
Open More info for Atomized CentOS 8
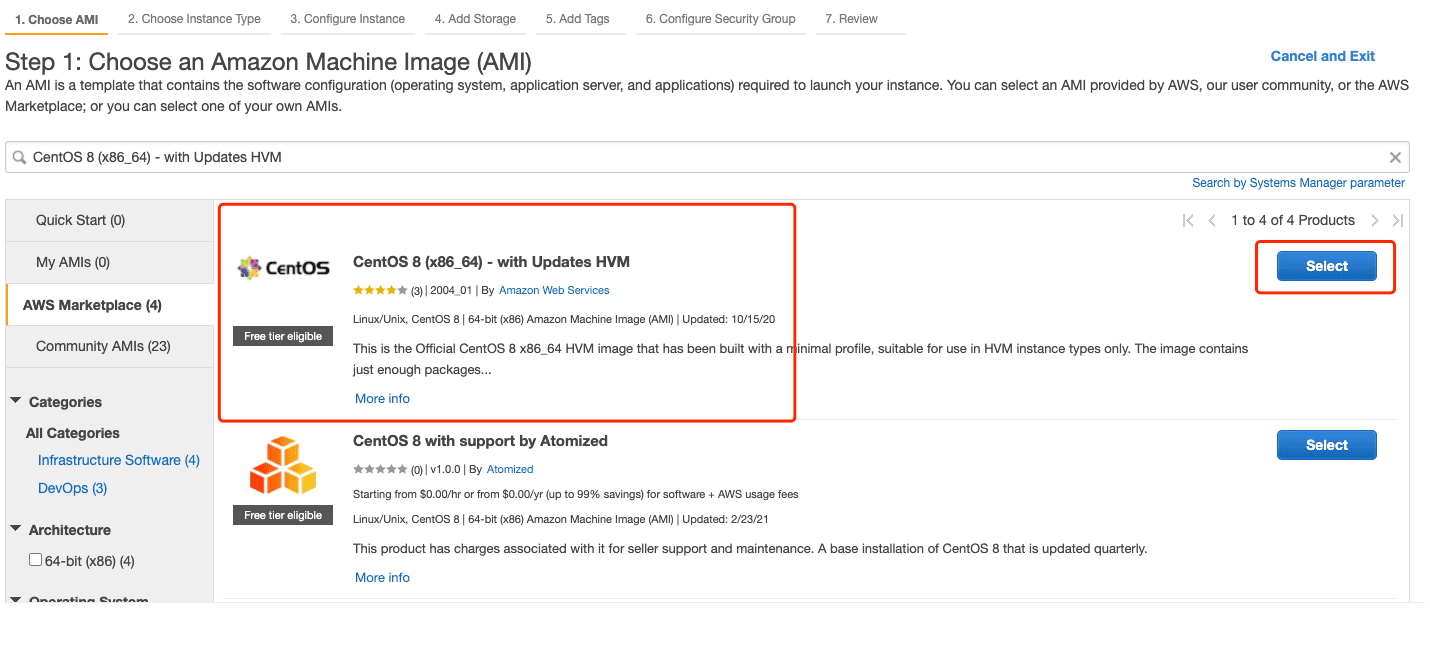(x=382, y=577)
